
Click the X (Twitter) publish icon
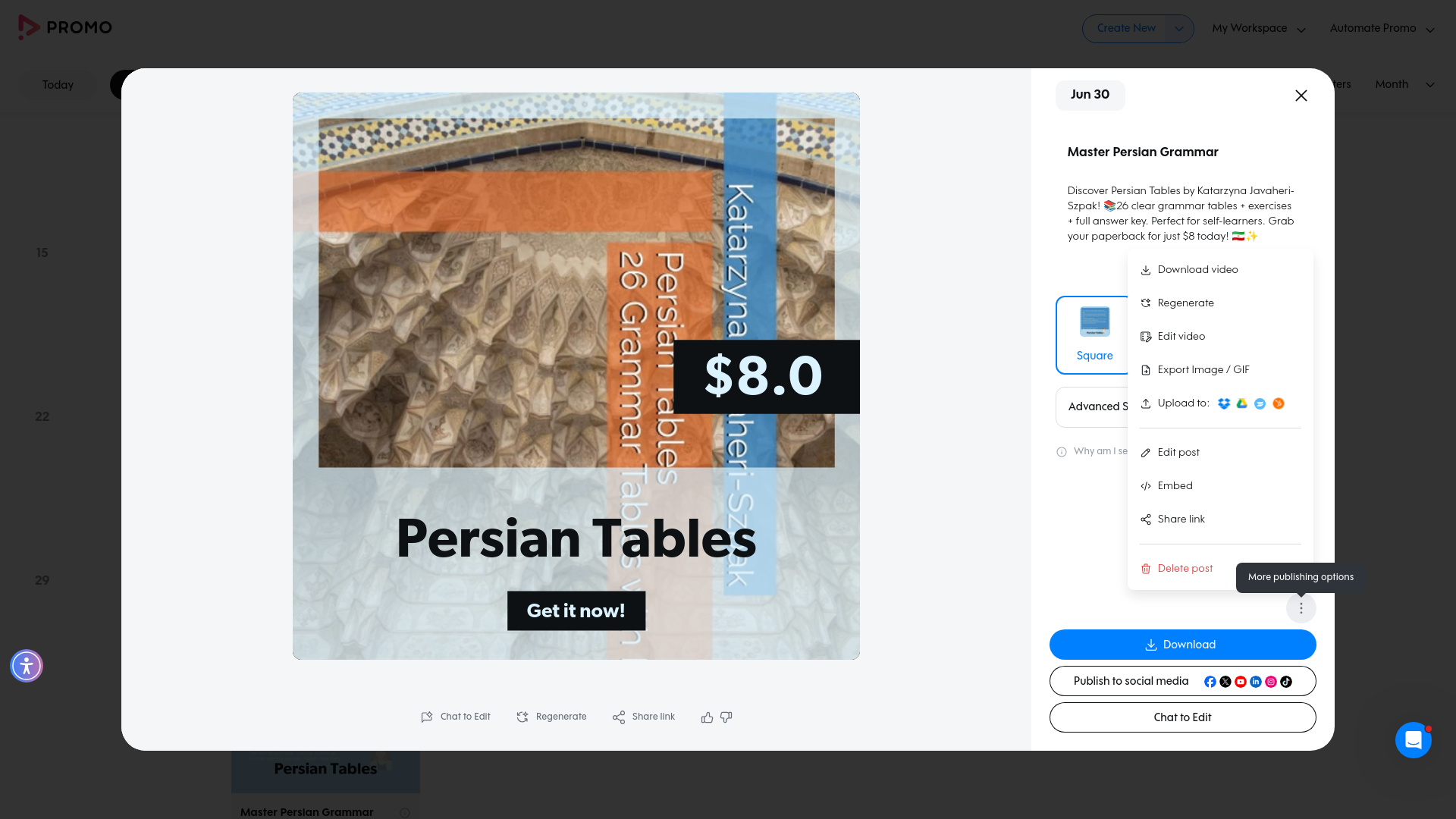(1225, 682)
